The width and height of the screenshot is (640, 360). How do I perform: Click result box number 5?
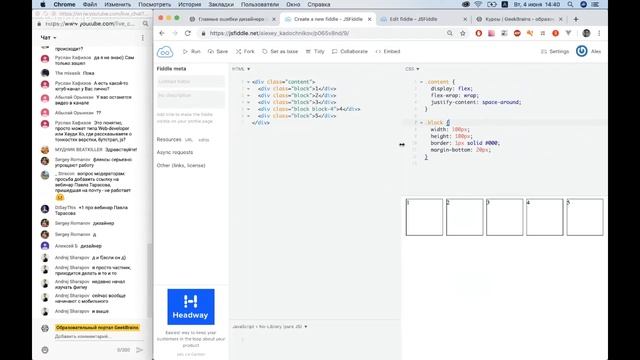(x=584, y=217)
